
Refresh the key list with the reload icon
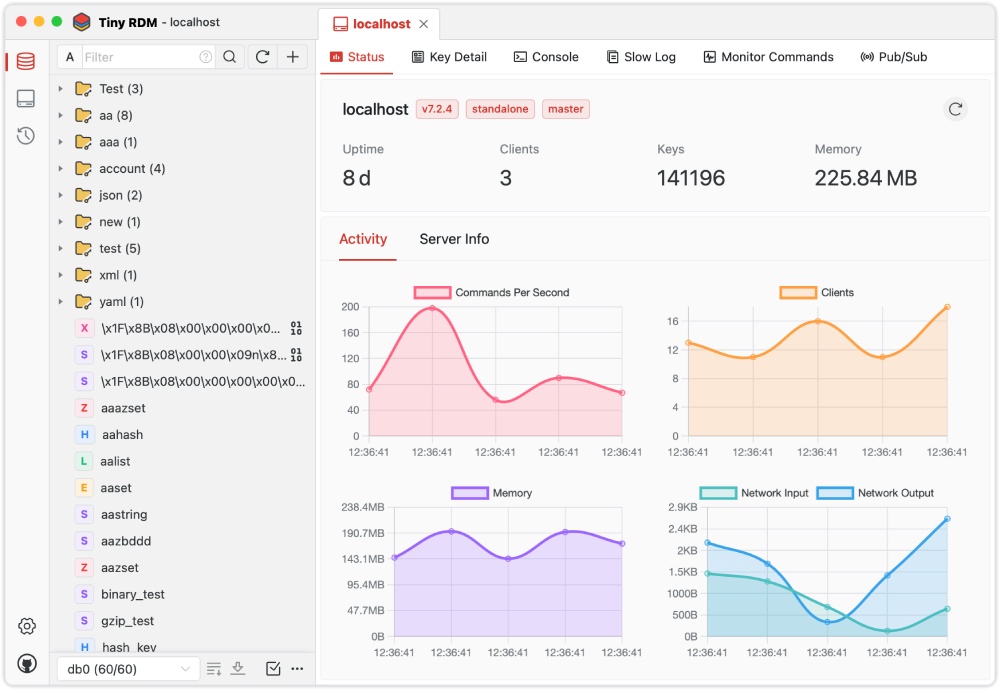(262, 57)
